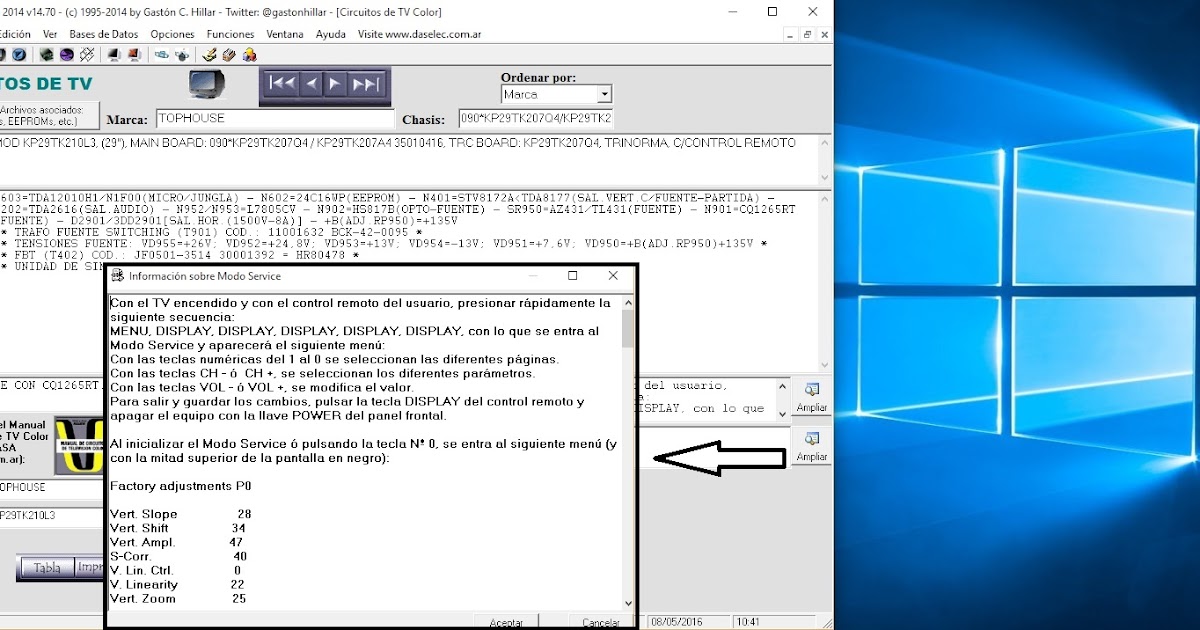Click the Marca field containing TOPHOUSE
Viewport: 1200px width, 630px height.
[275, 118]
